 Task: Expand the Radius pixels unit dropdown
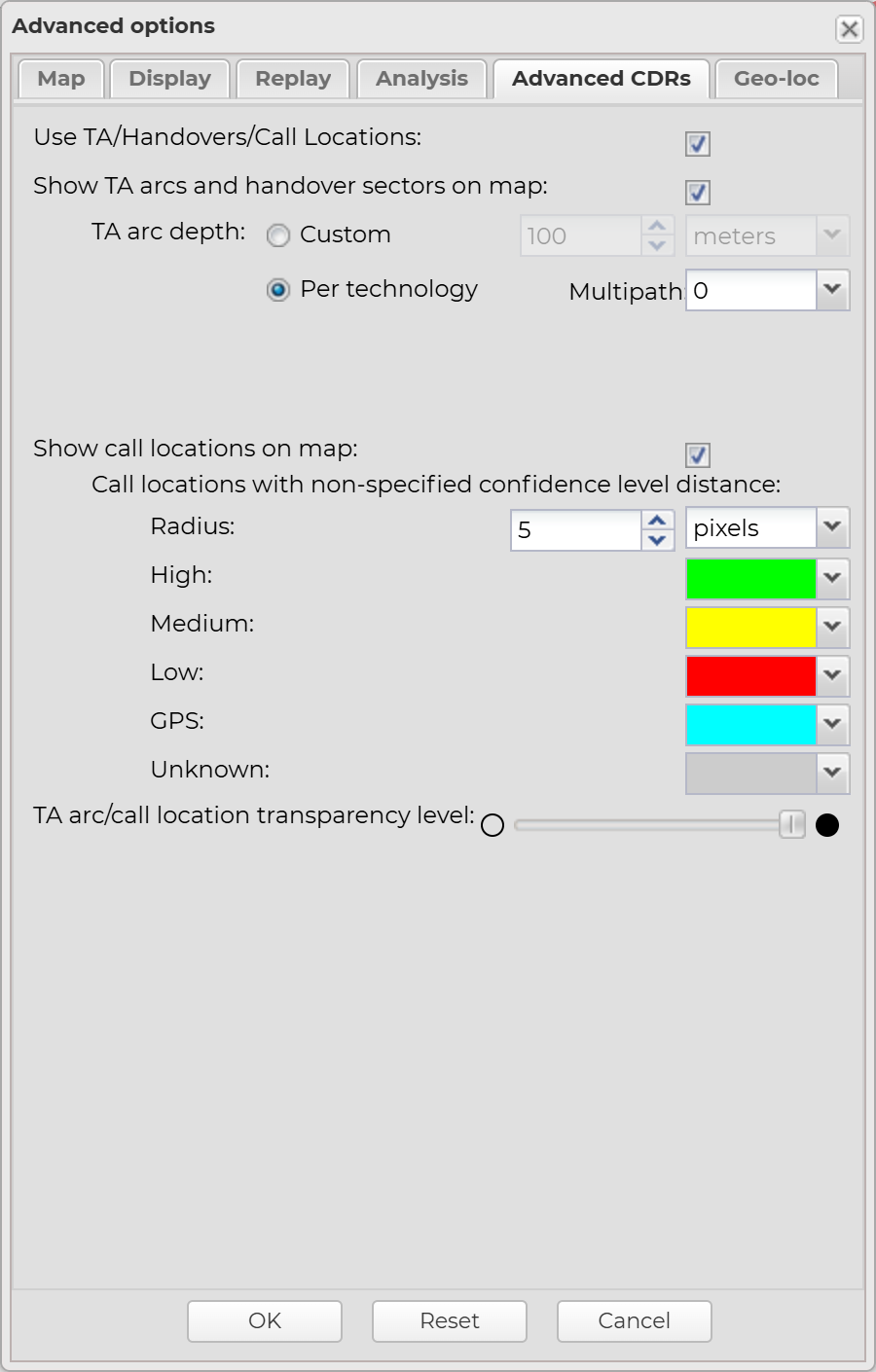tap(832, 527)
